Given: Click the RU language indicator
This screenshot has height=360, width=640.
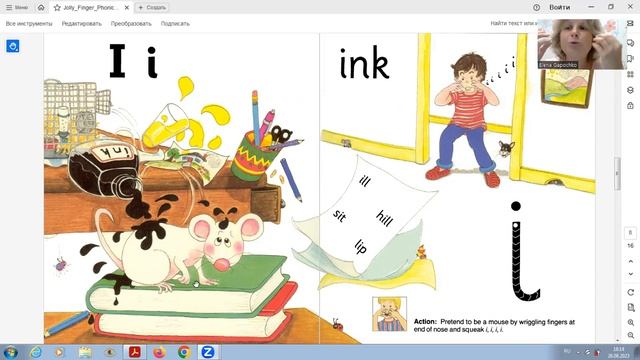Looking at the screenshot, I should point(567,351).
